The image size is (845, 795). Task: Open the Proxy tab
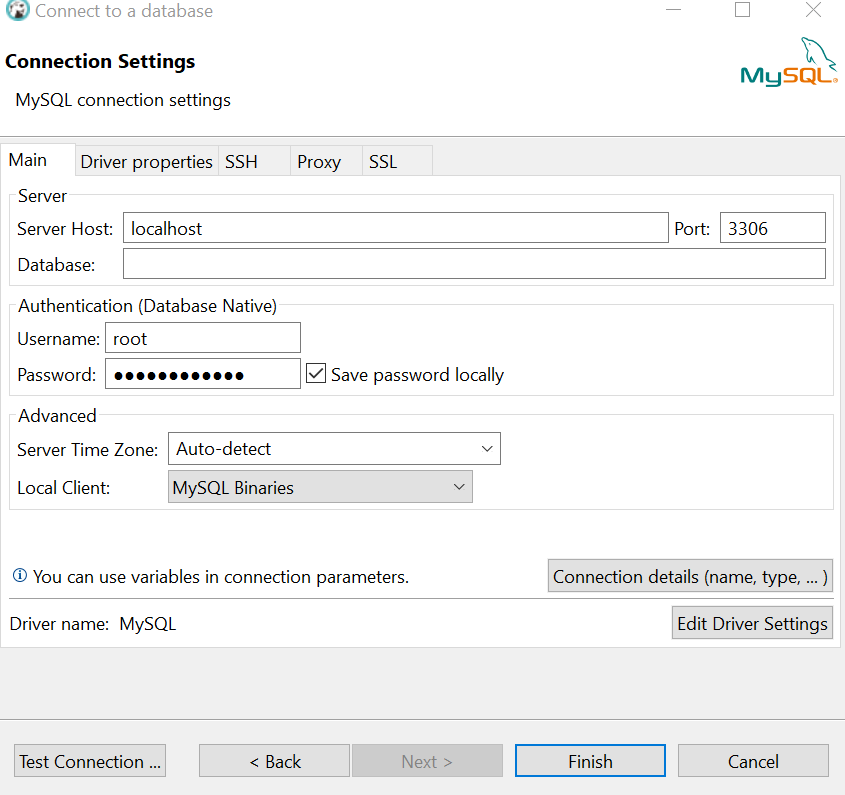[326, 162]
